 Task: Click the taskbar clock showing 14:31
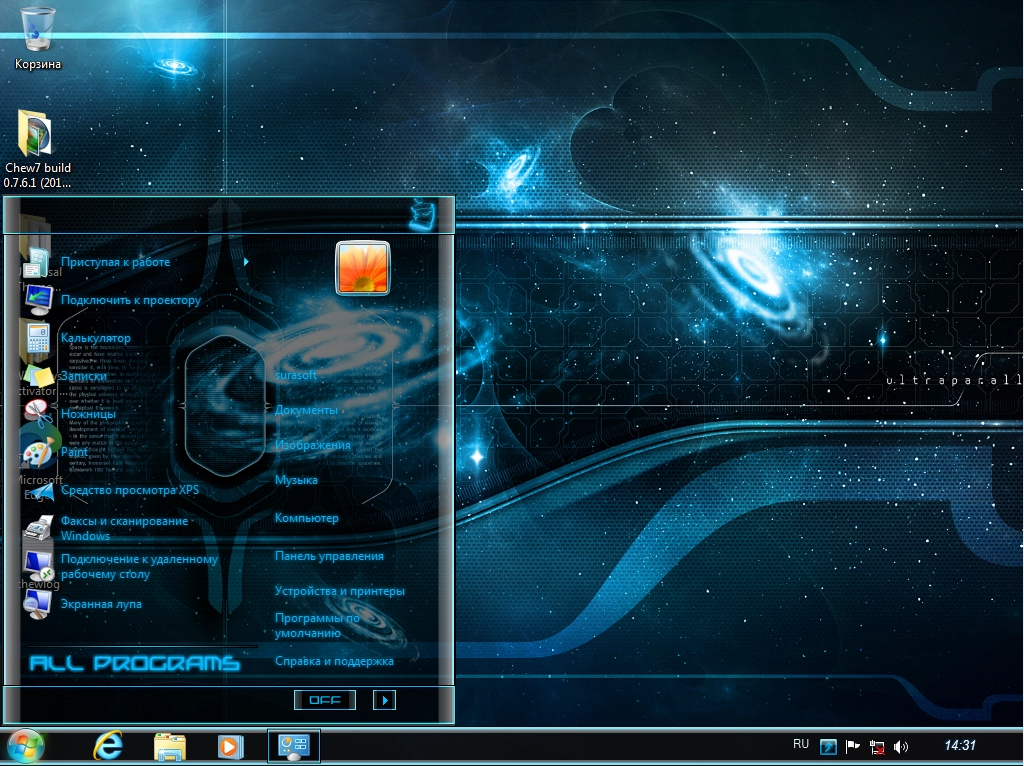[959, 745]
